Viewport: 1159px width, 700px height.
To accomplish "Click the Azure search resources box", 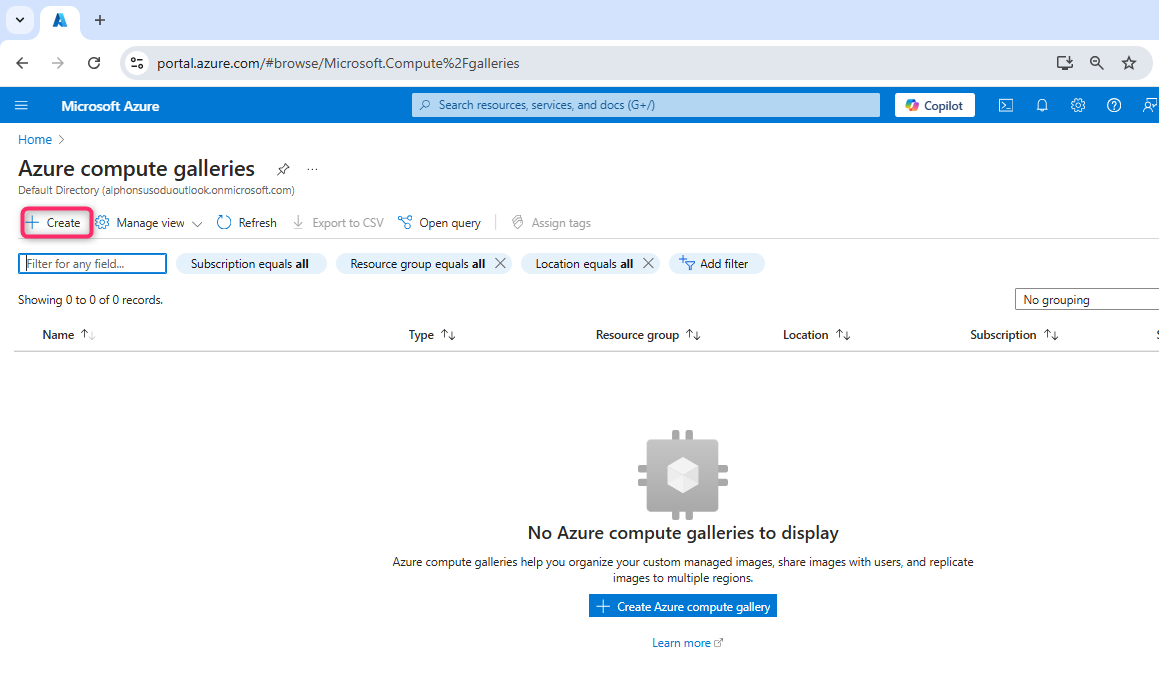I will pos(646,105).
